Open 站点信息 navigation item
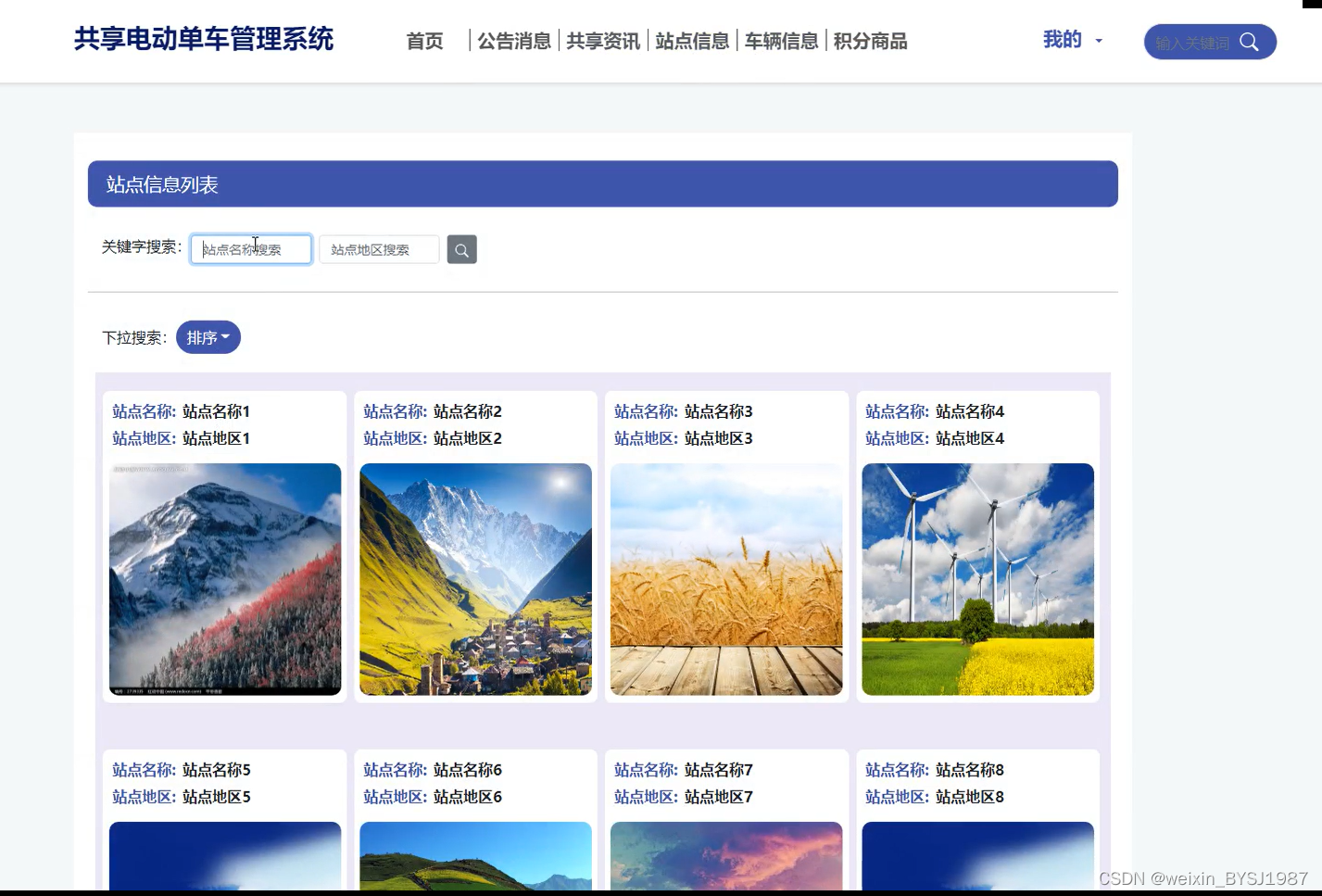The width and height of the screenshot is (1322, 896). click(692, 41)
